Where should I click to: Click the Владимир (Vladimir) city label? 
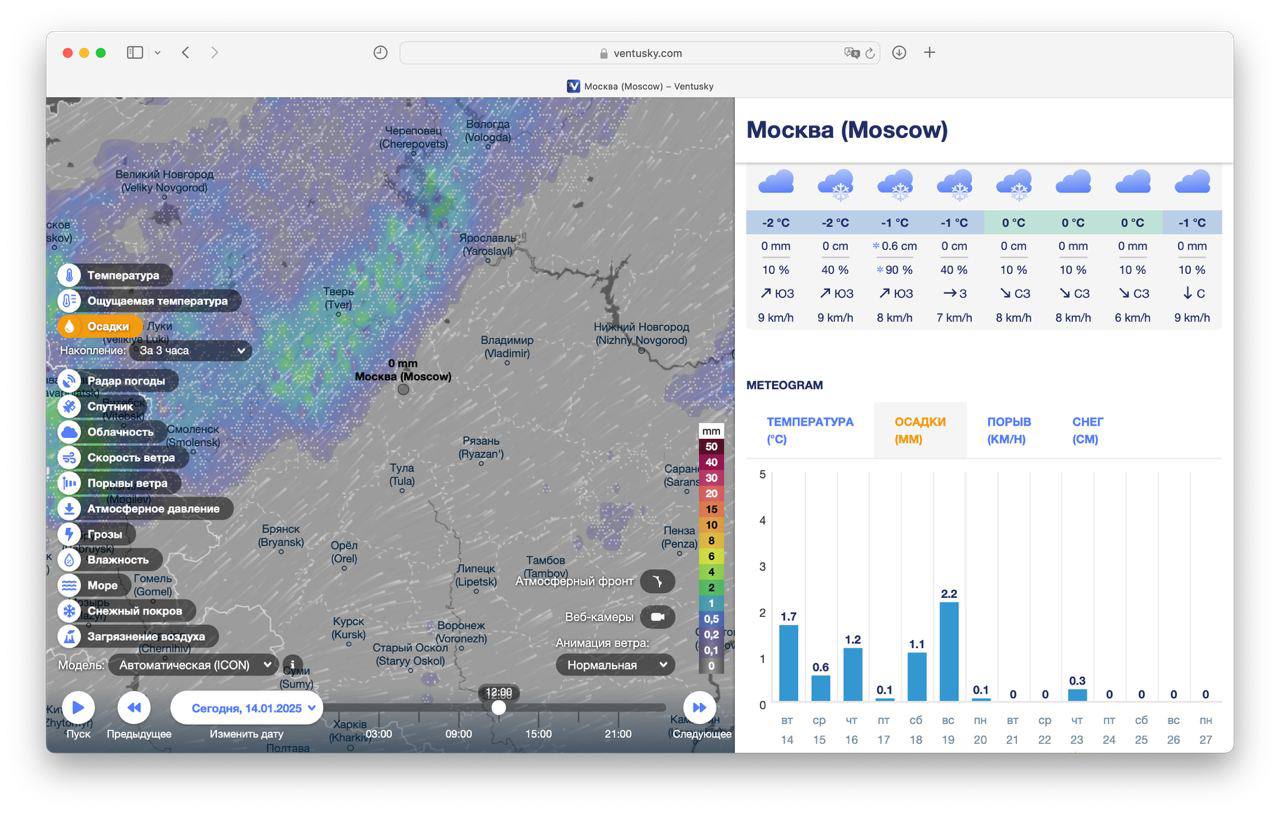(x=507, y=347)
